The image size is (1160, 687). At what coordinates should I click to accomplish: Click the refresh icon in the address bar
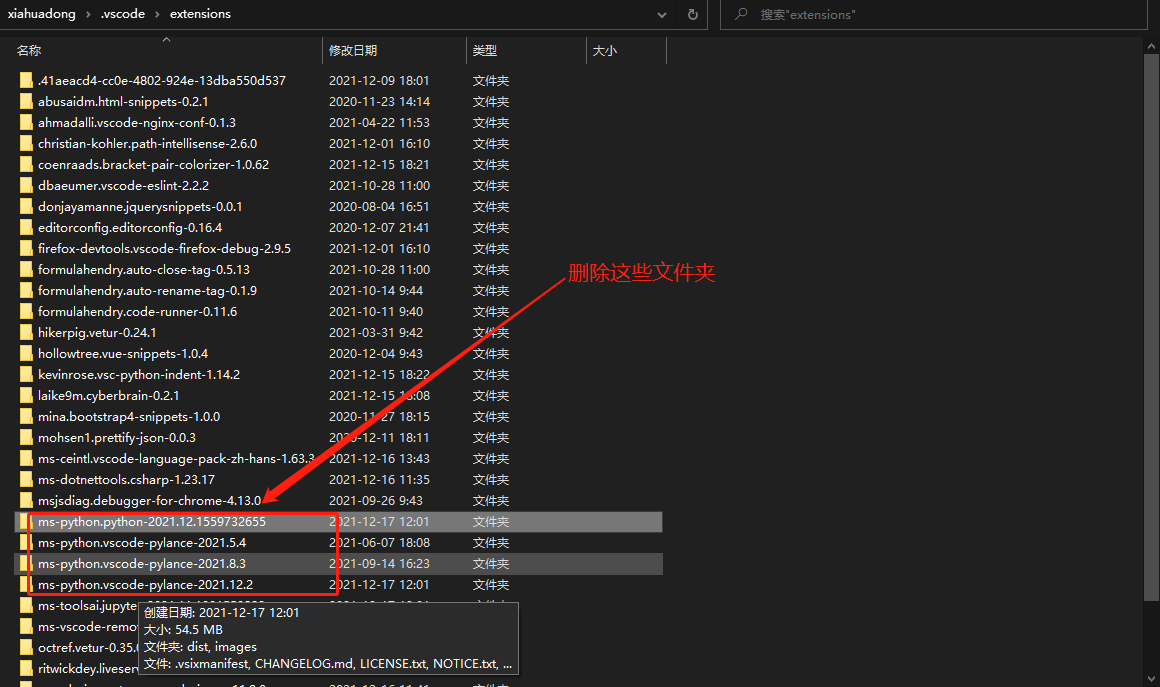692,14
